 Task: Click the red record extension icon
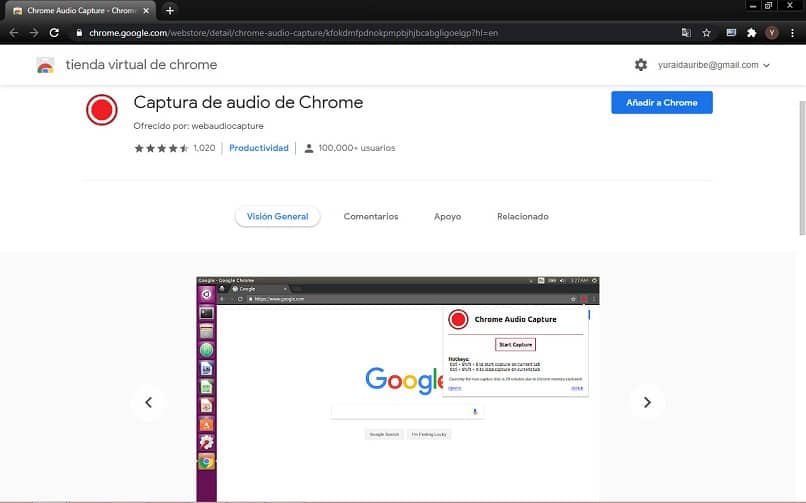[102, 109]
